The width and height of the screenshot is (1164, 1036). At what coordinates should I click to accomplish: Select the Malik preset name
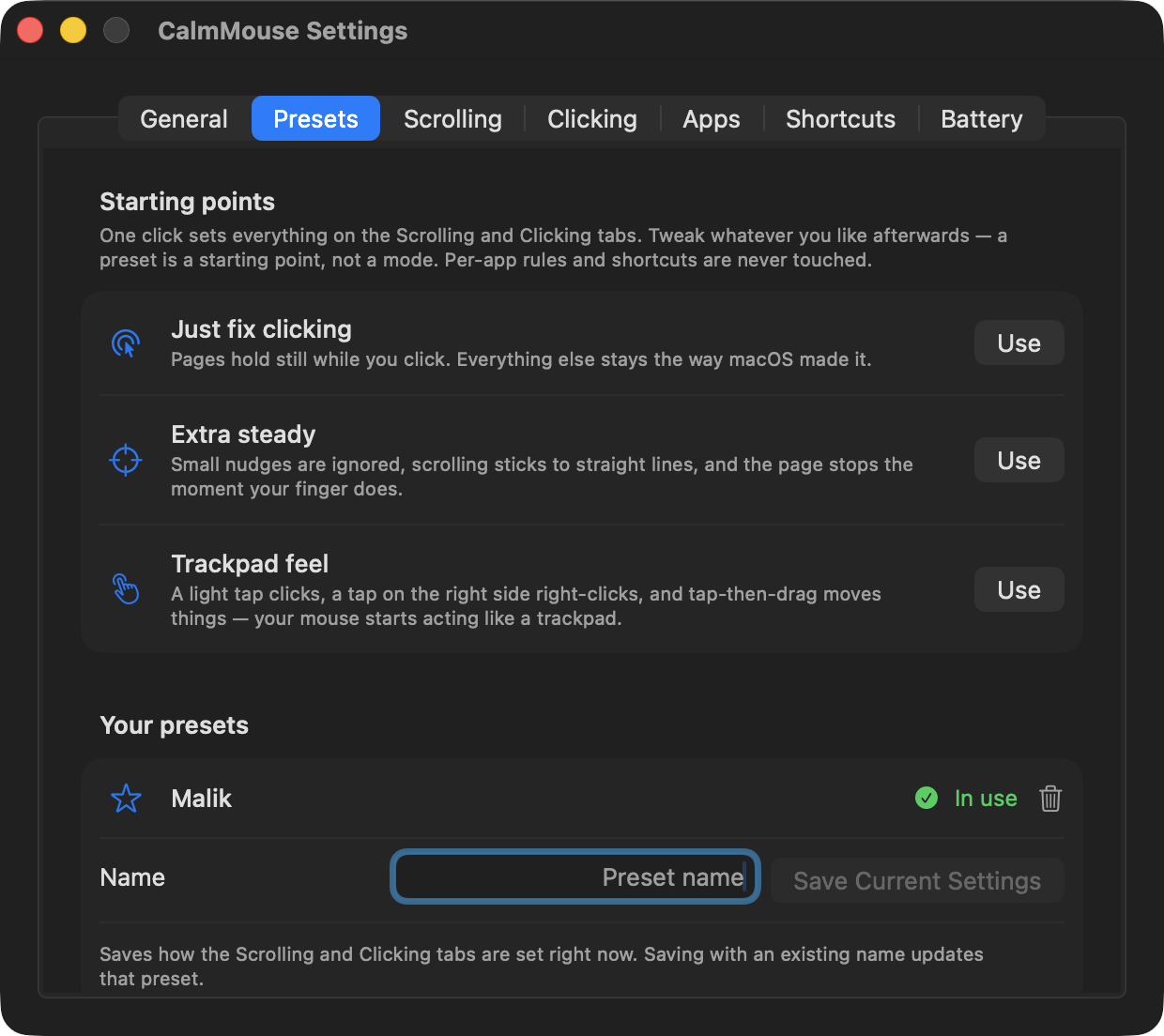tap(201, 799)
